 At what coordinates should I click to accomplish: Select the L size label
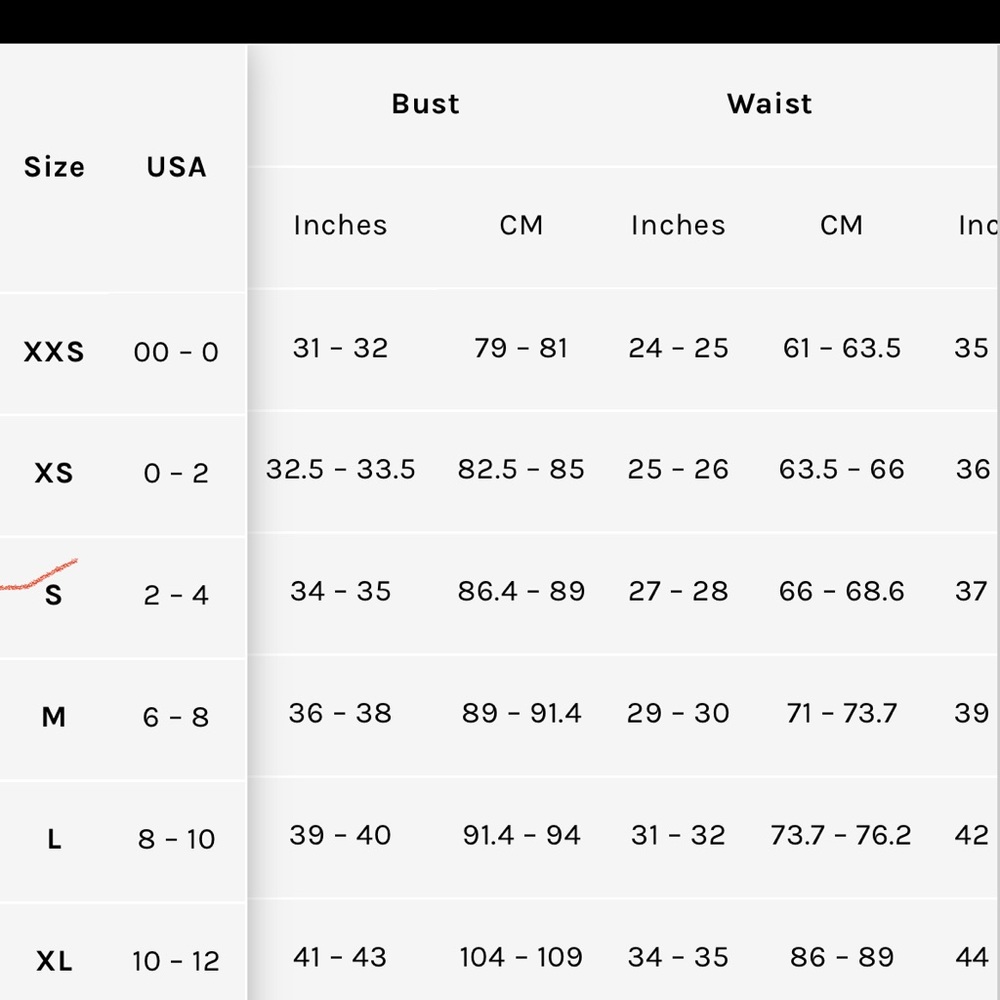(x=54, y=839)
